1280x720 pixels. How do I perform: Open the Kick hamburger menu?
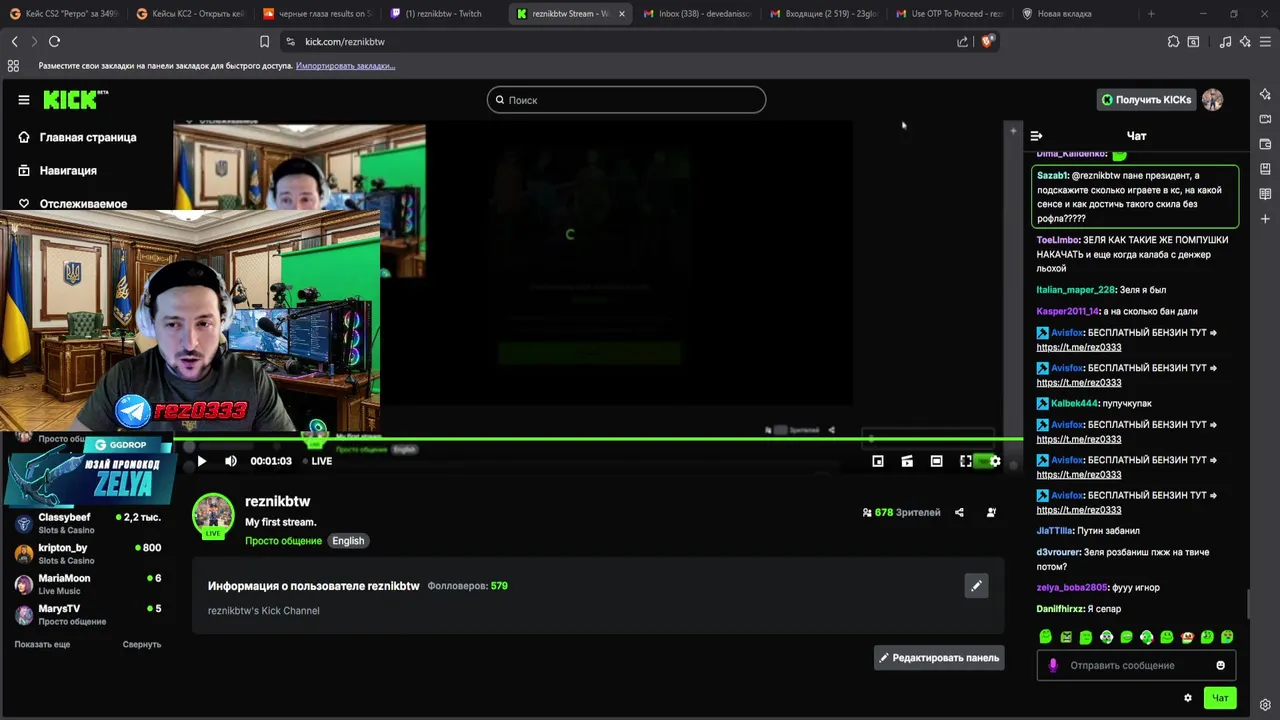pyautogui.click(x=24, y=100)
